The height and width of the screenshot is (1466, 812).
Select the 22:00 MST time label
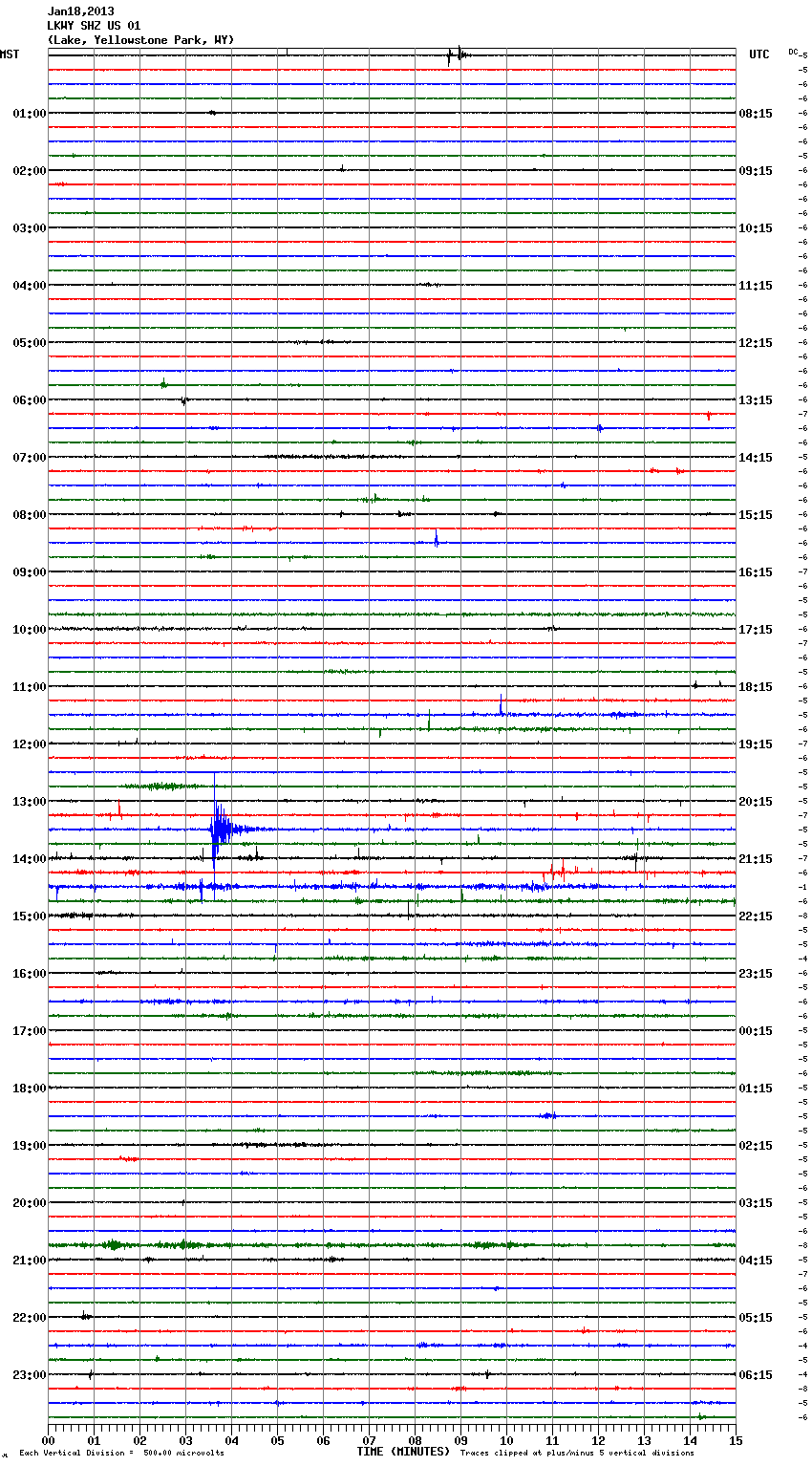tap(30, 1318)
